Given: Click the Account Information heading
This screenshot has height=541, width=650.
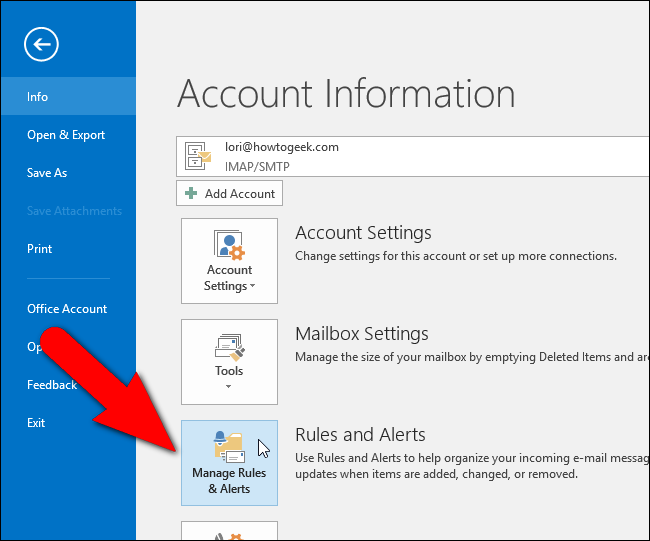Looking at the screenshot, I should 346,95.
